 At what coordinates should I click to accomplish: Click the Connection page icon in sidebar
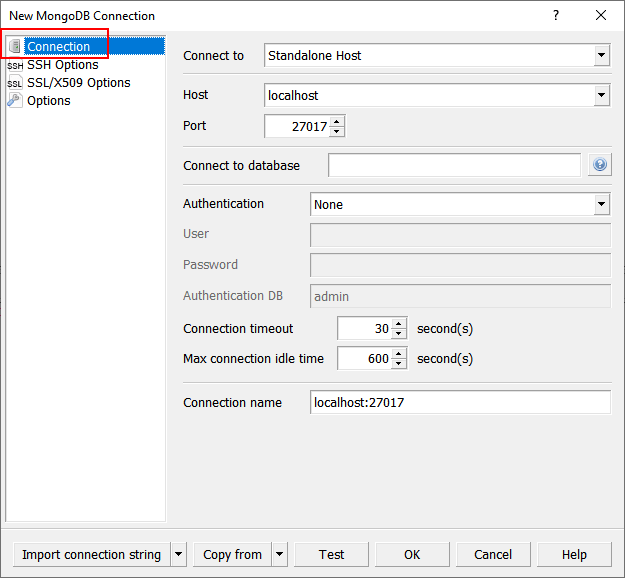(x=15, y=47)
